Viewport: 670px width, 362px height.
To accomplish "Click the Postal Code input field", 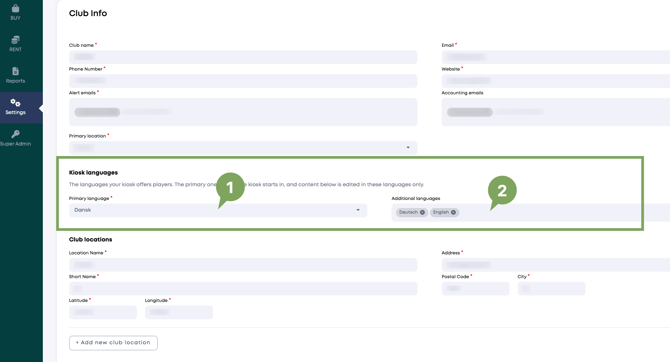I will (x=476, y=288).
